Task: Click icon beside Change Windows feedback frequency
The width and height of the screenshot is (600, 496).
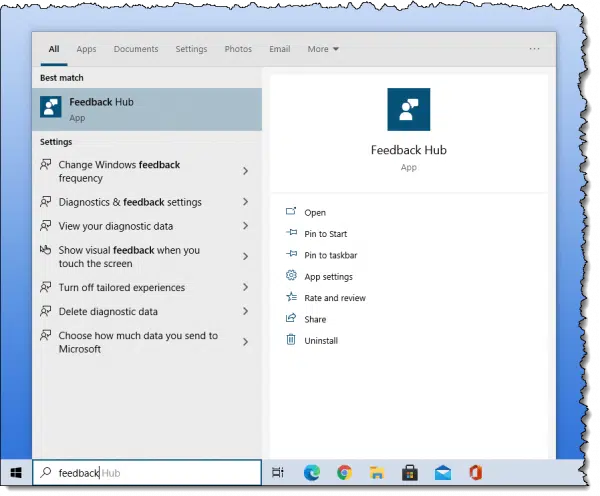Action: [x=46, y=165]
